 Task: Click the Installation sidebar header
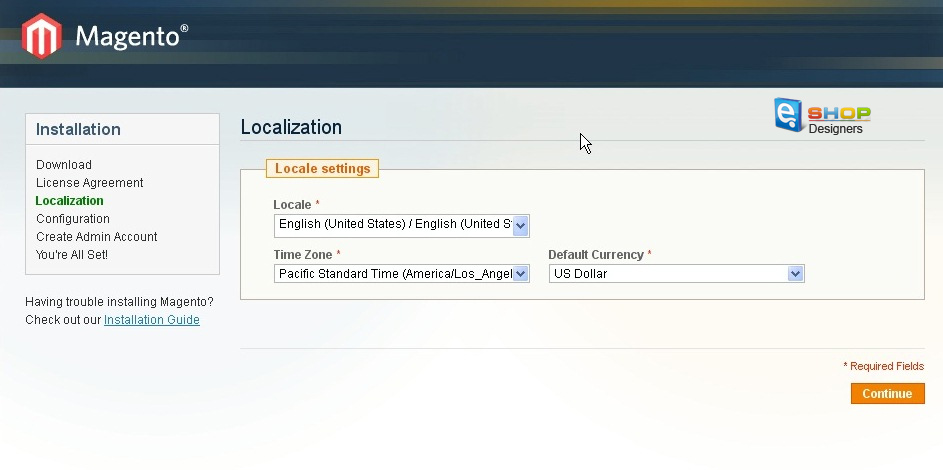78,129
